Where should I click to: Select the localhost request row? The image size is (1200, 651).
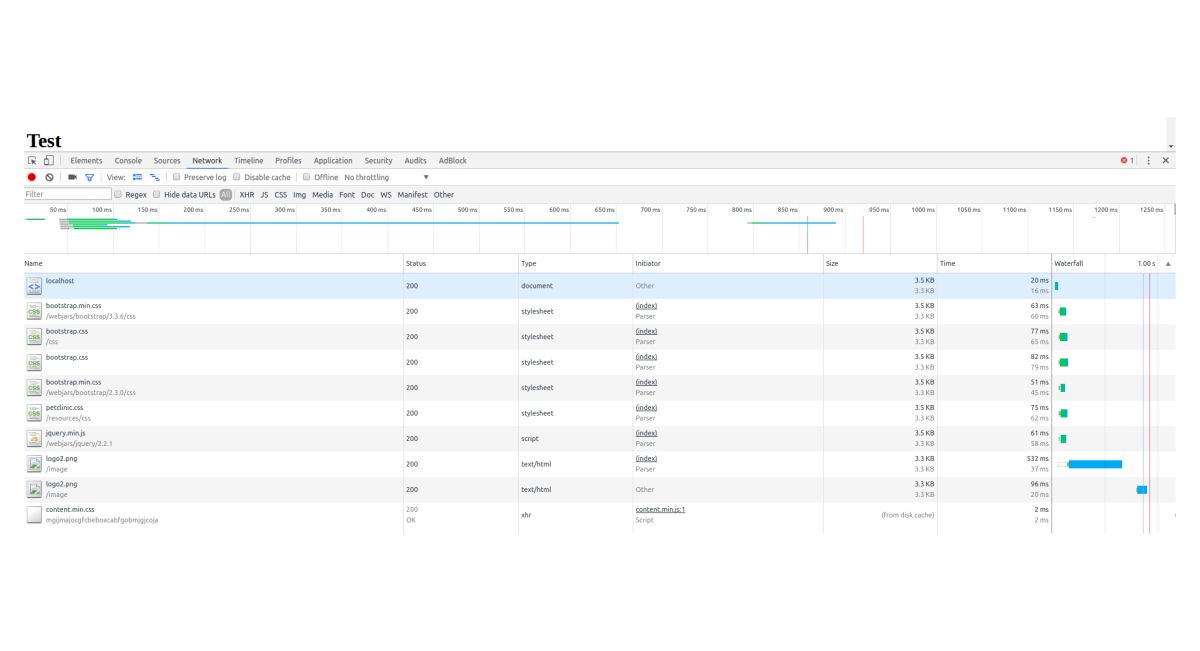point(600,286)
